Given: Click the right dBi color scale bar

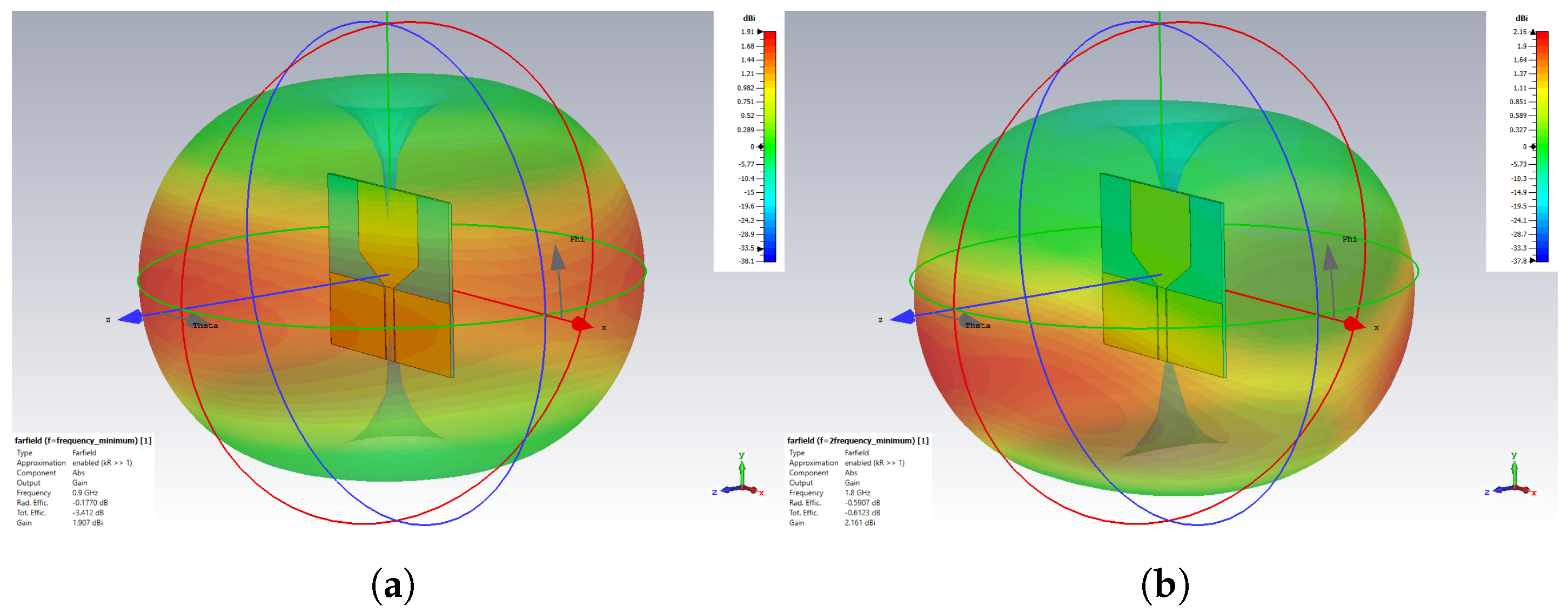Looking at the screenshot, I should [x=1543, y=146].
